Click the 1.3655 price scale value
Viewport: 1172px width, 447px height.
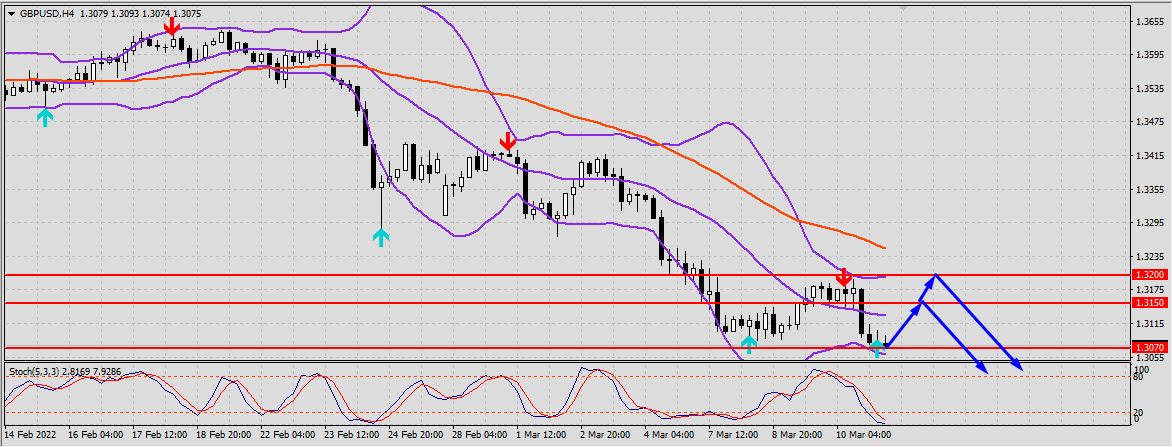click(x=1148, y=21)
